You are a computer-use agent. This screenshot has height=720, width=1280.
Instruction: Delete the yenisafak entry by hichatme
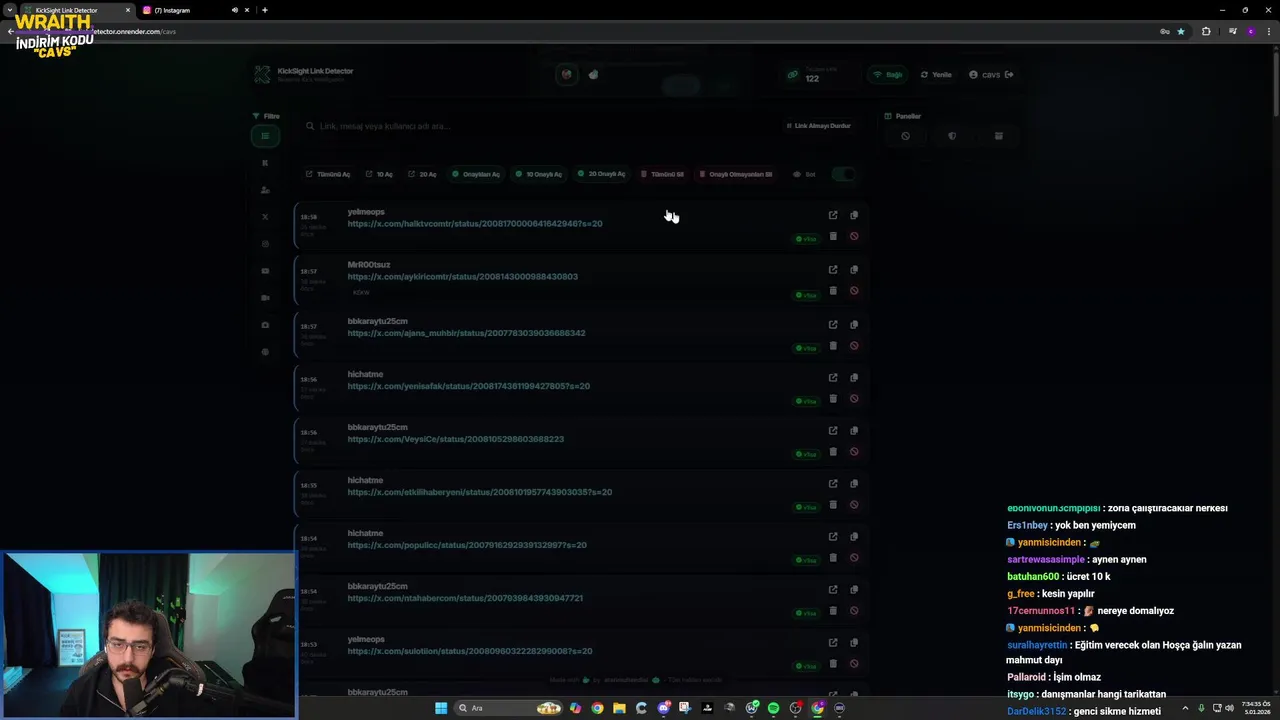coord(833,399)
